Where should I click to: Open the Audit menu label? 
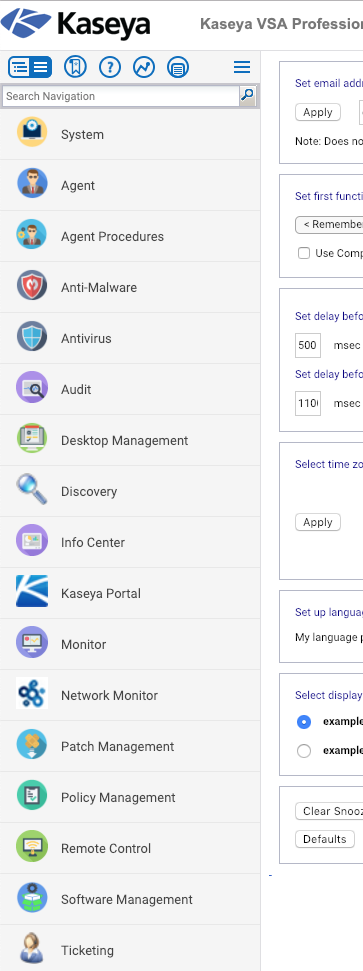point(76,390)
